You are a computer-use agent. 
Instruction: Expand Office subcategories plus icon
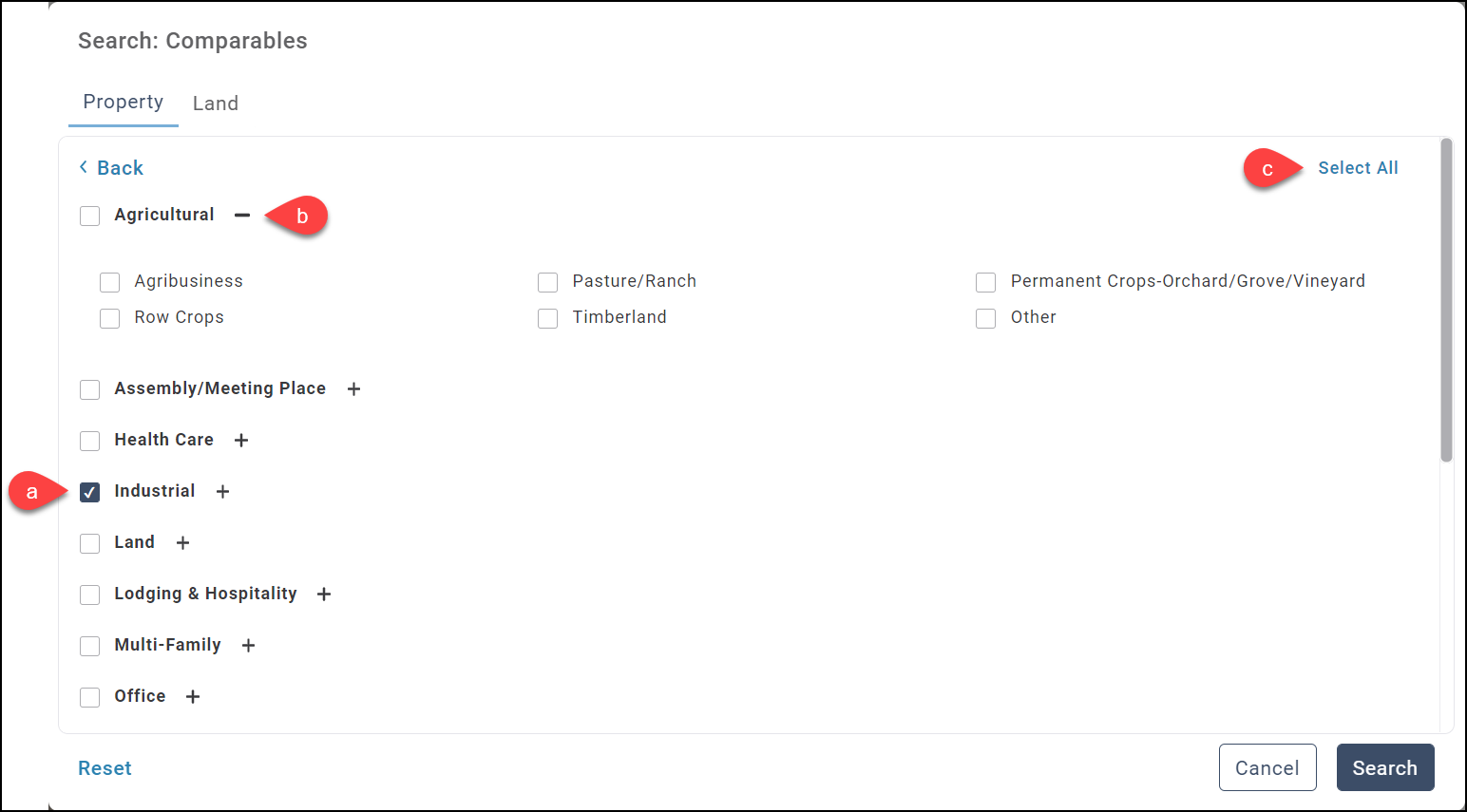pyautogui.click(x=193, y=697)
